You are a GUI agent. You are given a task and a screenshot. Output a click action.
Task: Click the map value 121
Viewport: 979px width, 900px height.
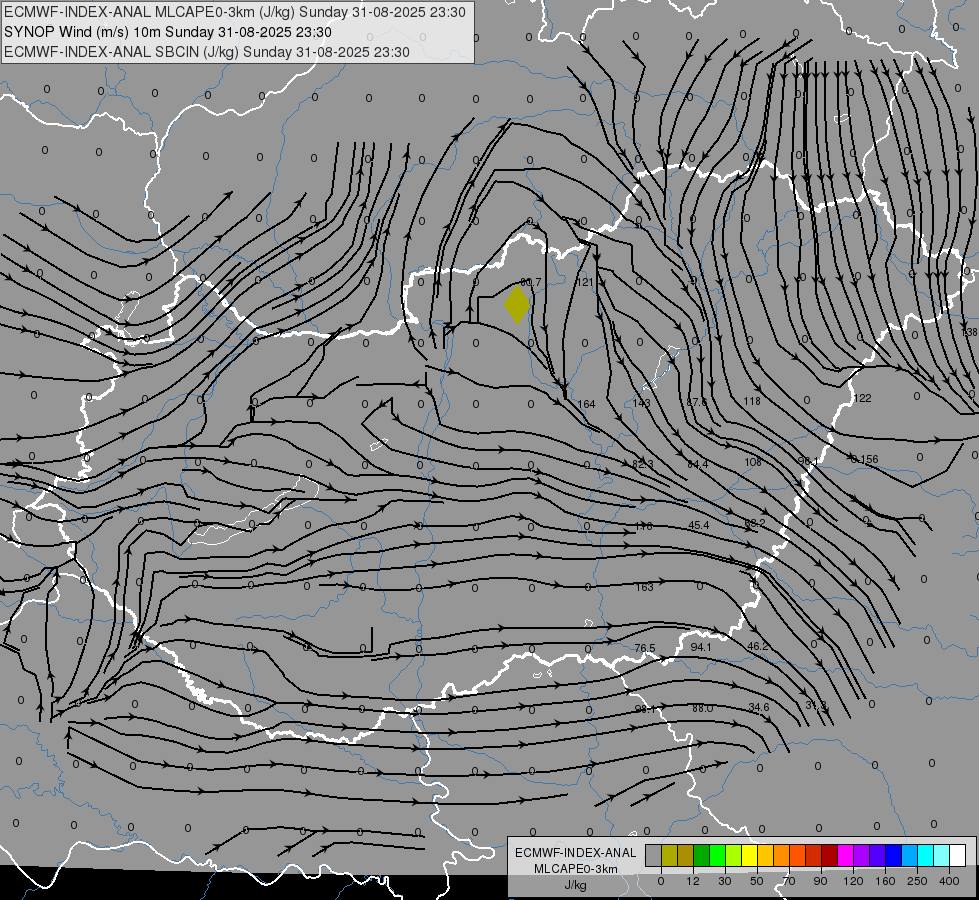click(584, 282)
